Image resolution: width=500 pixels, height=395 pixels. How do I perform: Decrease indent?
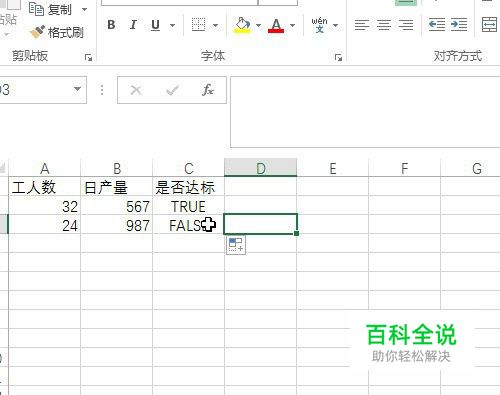coord(437,25)
